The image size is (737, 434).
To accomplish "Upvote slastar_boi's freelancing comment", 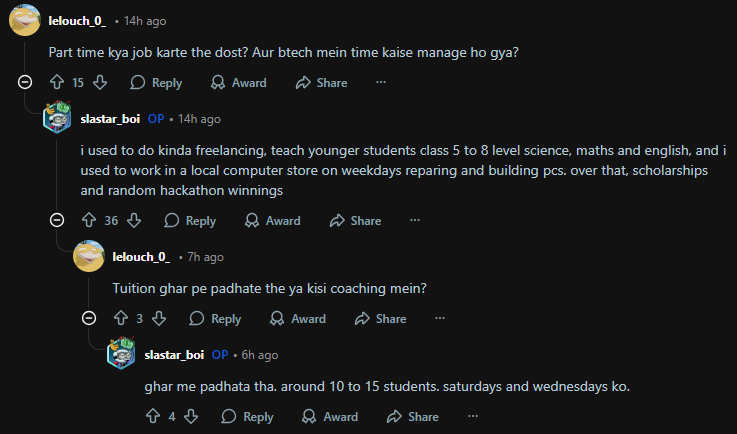I will [x=88, y=220].
